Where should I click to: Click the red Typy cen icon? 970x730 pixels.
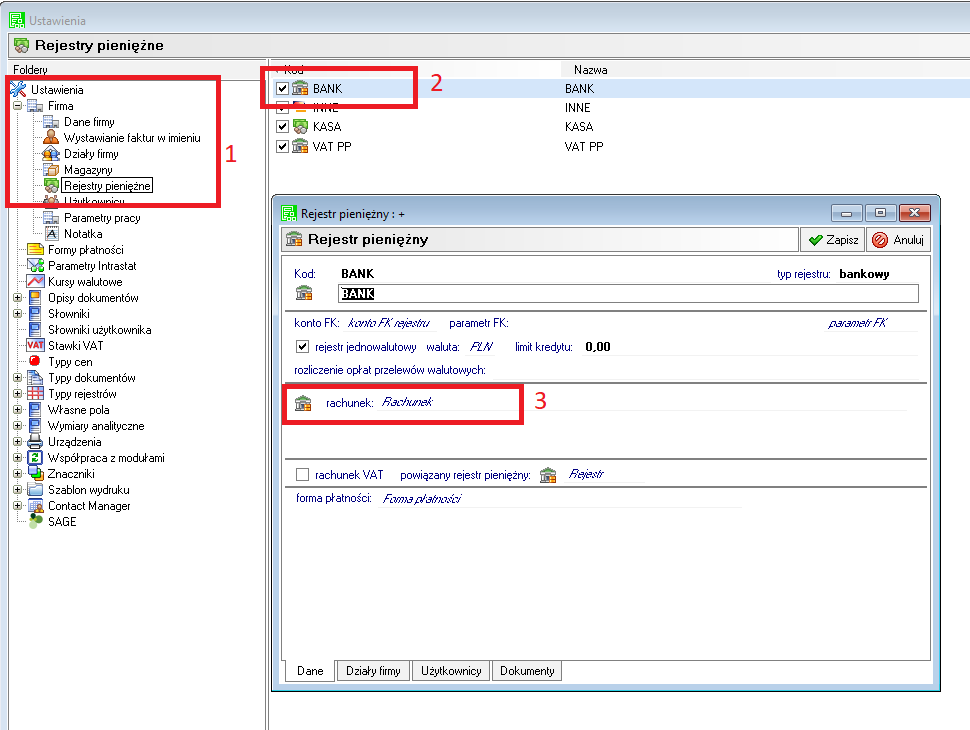[35, 362]
